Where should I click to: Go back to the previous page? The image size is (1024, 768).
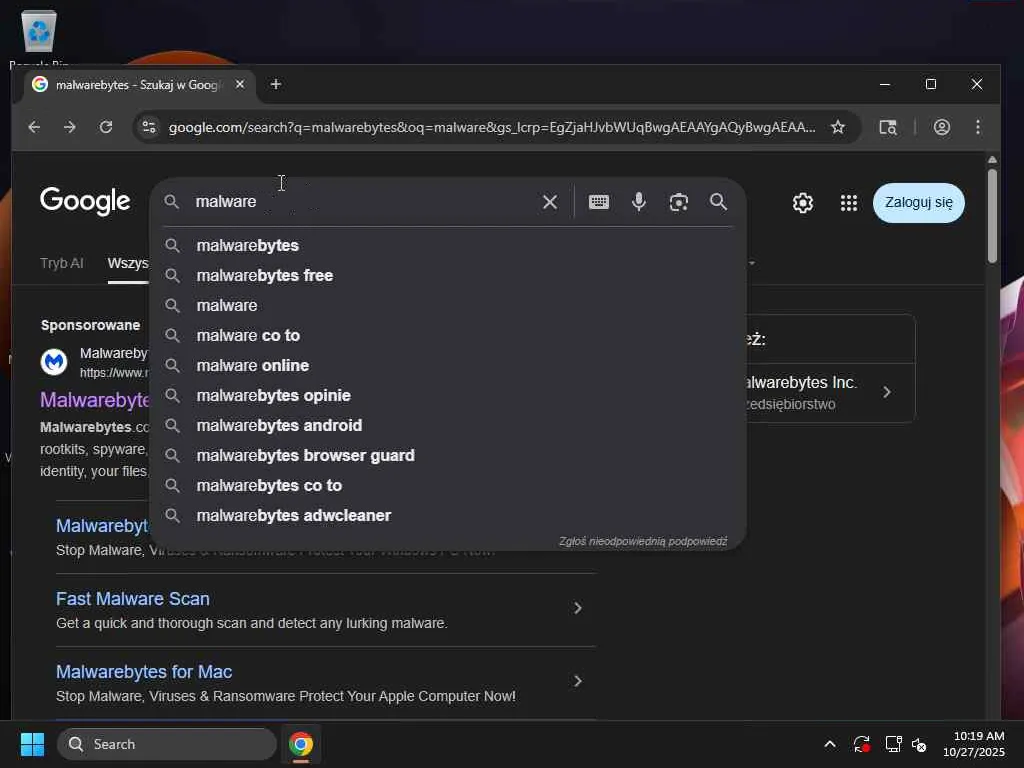[x=34, y=127]
